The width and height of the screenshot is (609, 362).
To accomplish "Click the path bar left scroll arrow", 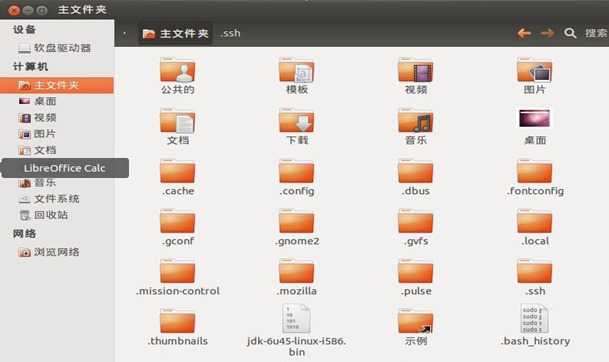I will point(125,33).
